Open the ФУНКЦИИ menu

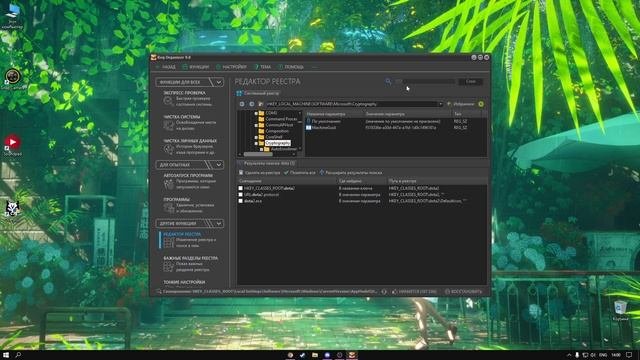click(x=196, y=67)
